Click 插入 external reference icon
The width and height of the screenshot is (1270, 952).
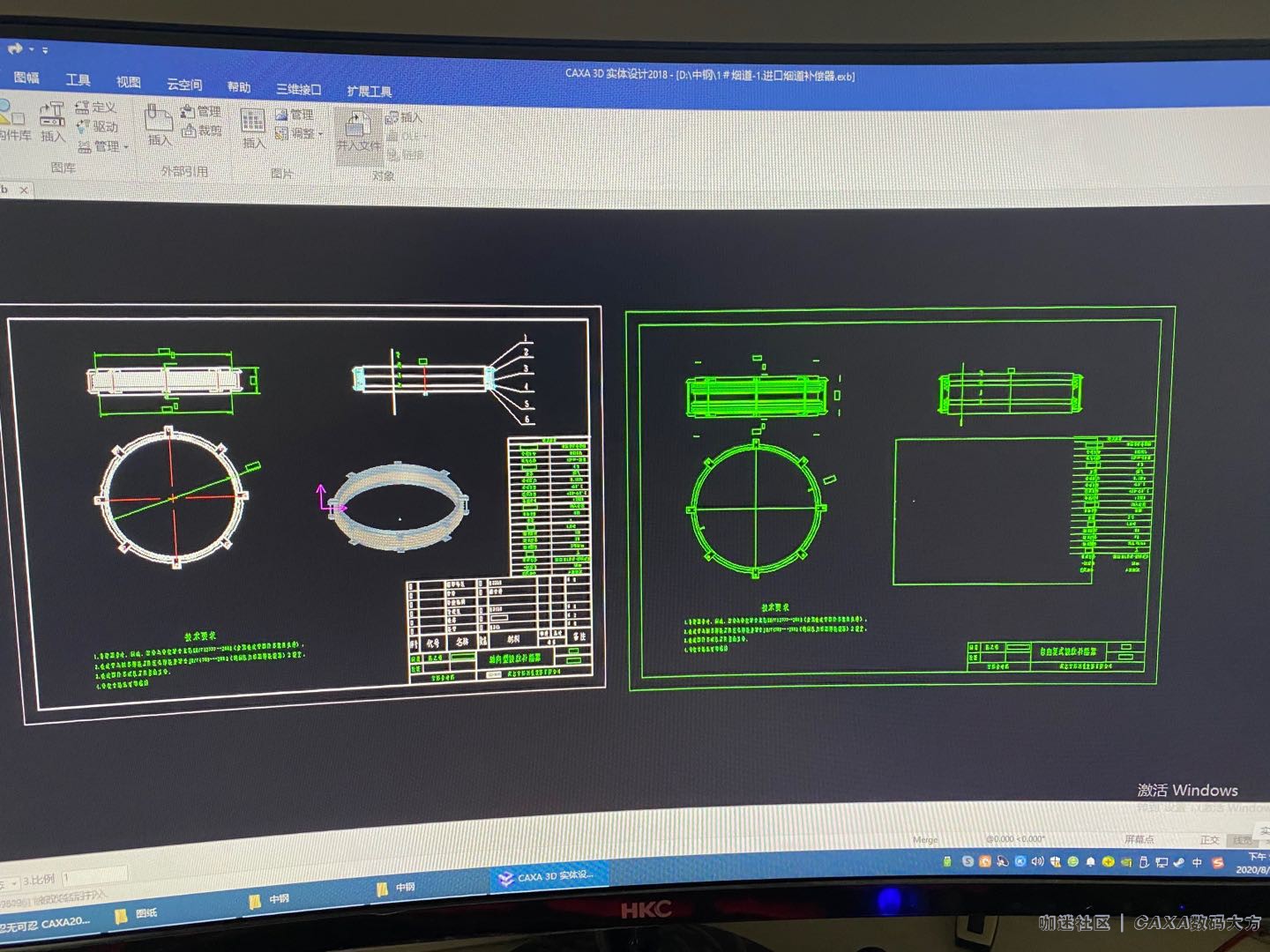159,123
